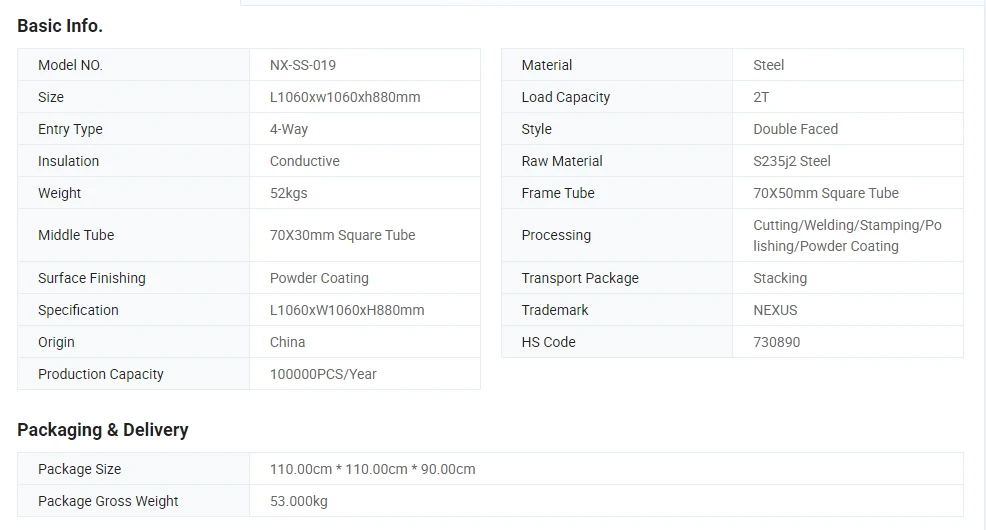Select the 70X50mm Square Tube value
This screenshot has width=986, height=530.
(826, 194)
